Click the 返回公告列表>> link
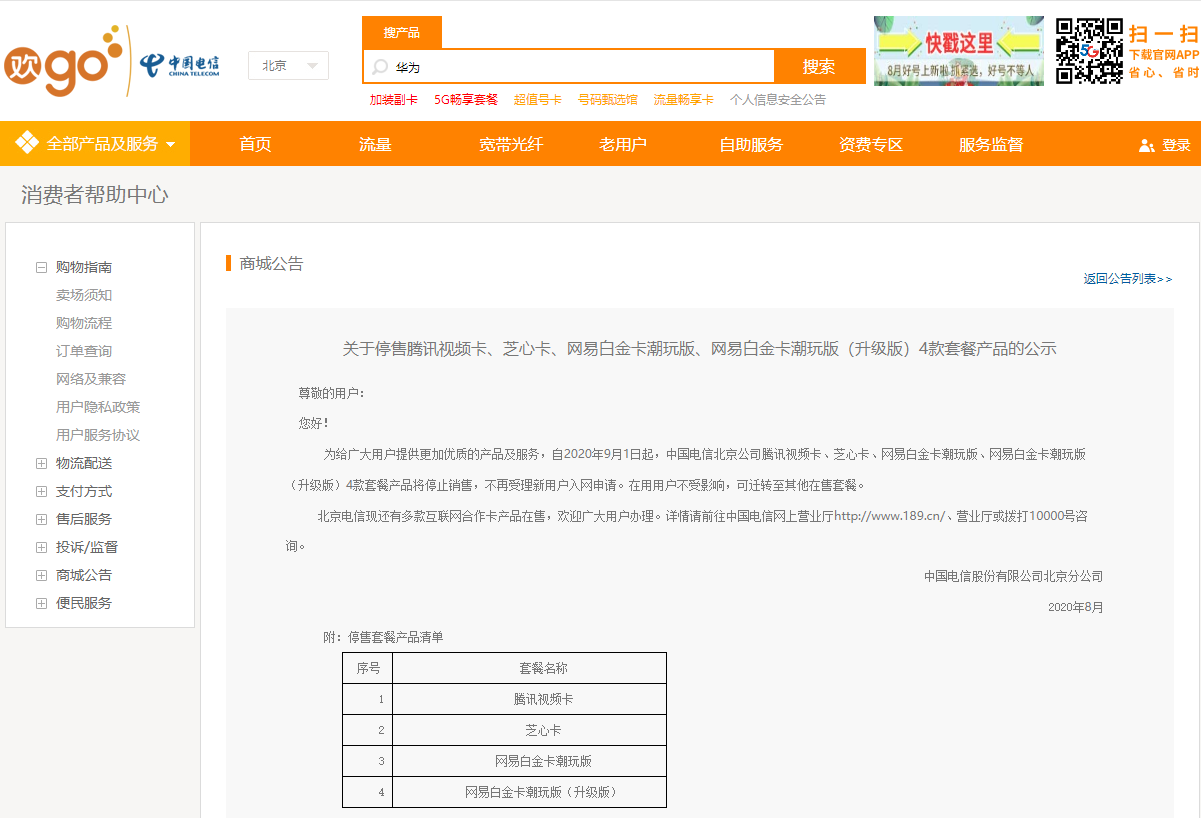Image resolution: width=1201 pixels, height=818 pixels. coord(1127,279)
